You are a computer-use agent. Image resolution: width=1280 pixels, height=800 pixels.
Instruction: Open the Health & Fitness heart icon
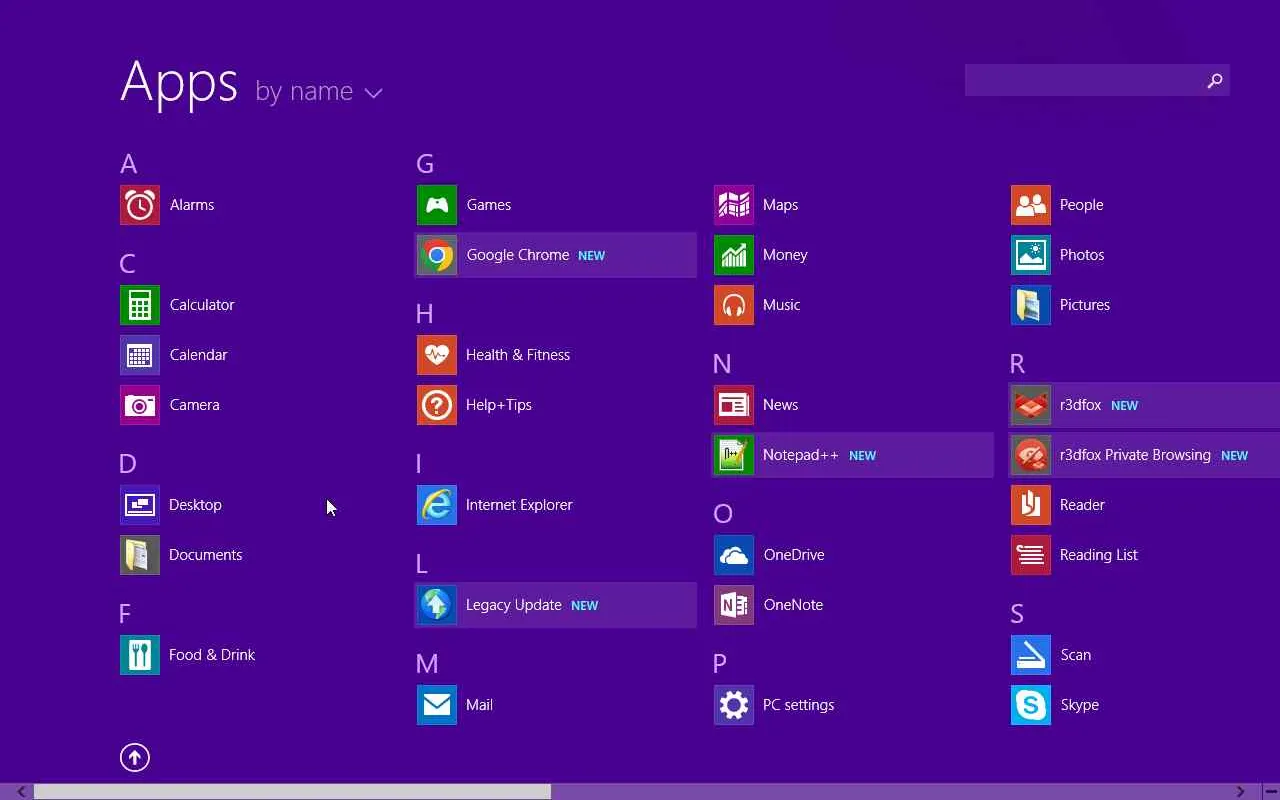tap(437, 355)
